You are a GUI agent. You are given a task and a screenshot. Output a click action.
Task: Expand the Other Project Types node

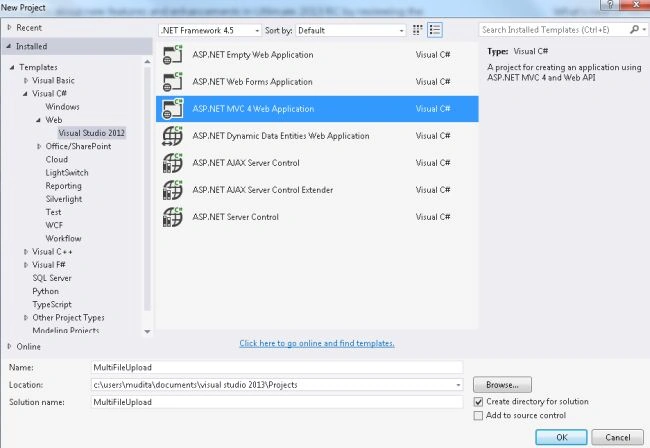(x=26, y=317)
